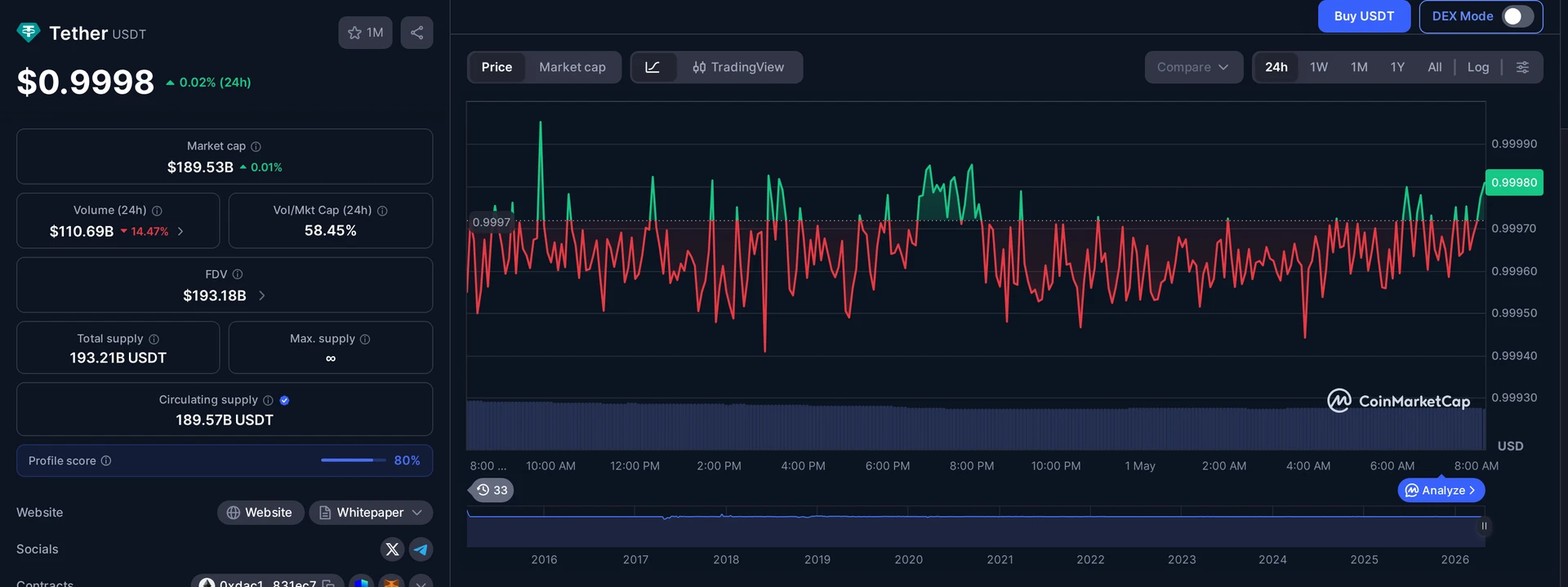Click the blue wallet icon beside contract
The image size is (1568, 587).
[361, 582]
